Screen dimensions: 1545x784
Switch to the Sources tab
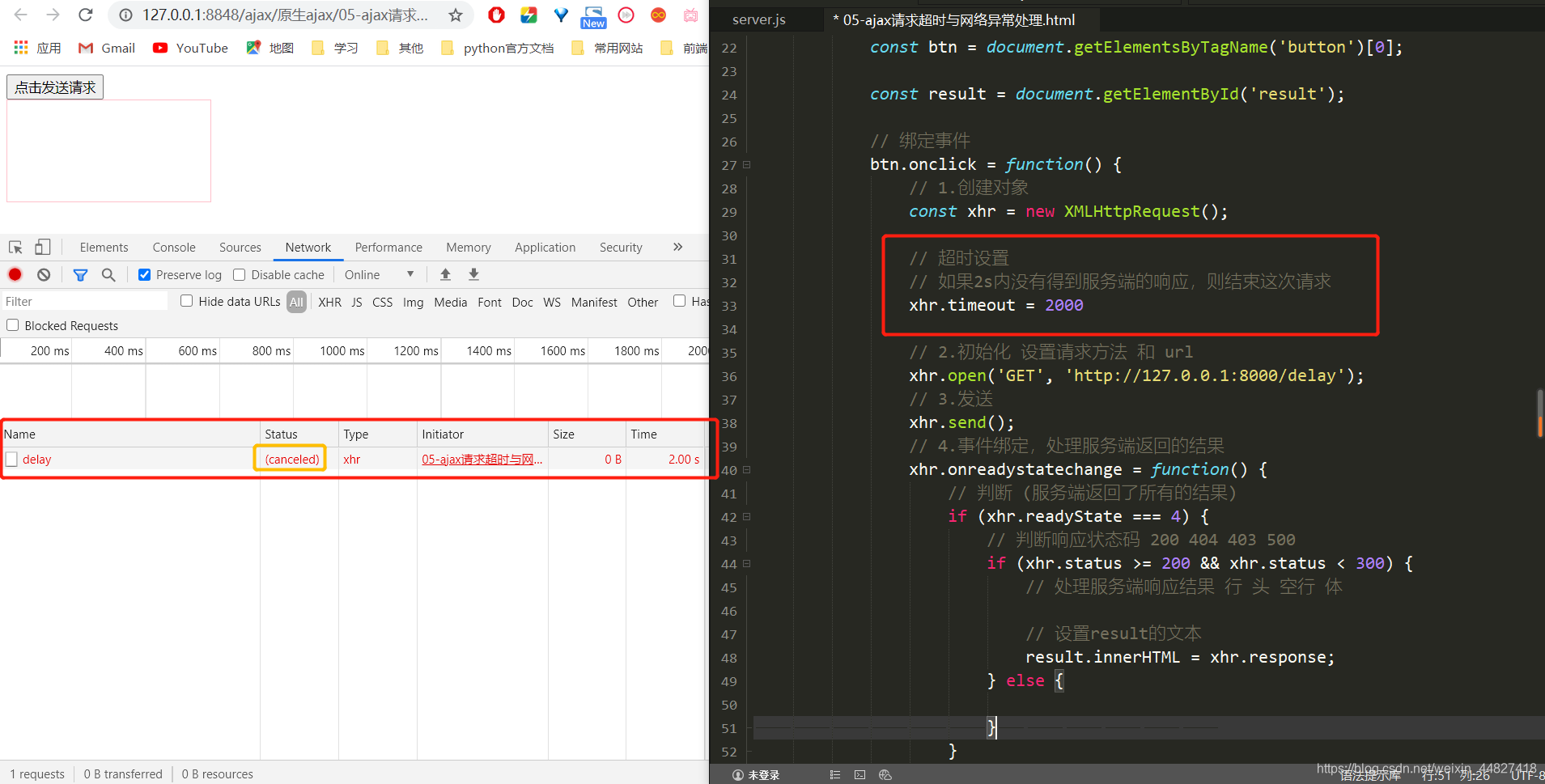coord(240,247)
